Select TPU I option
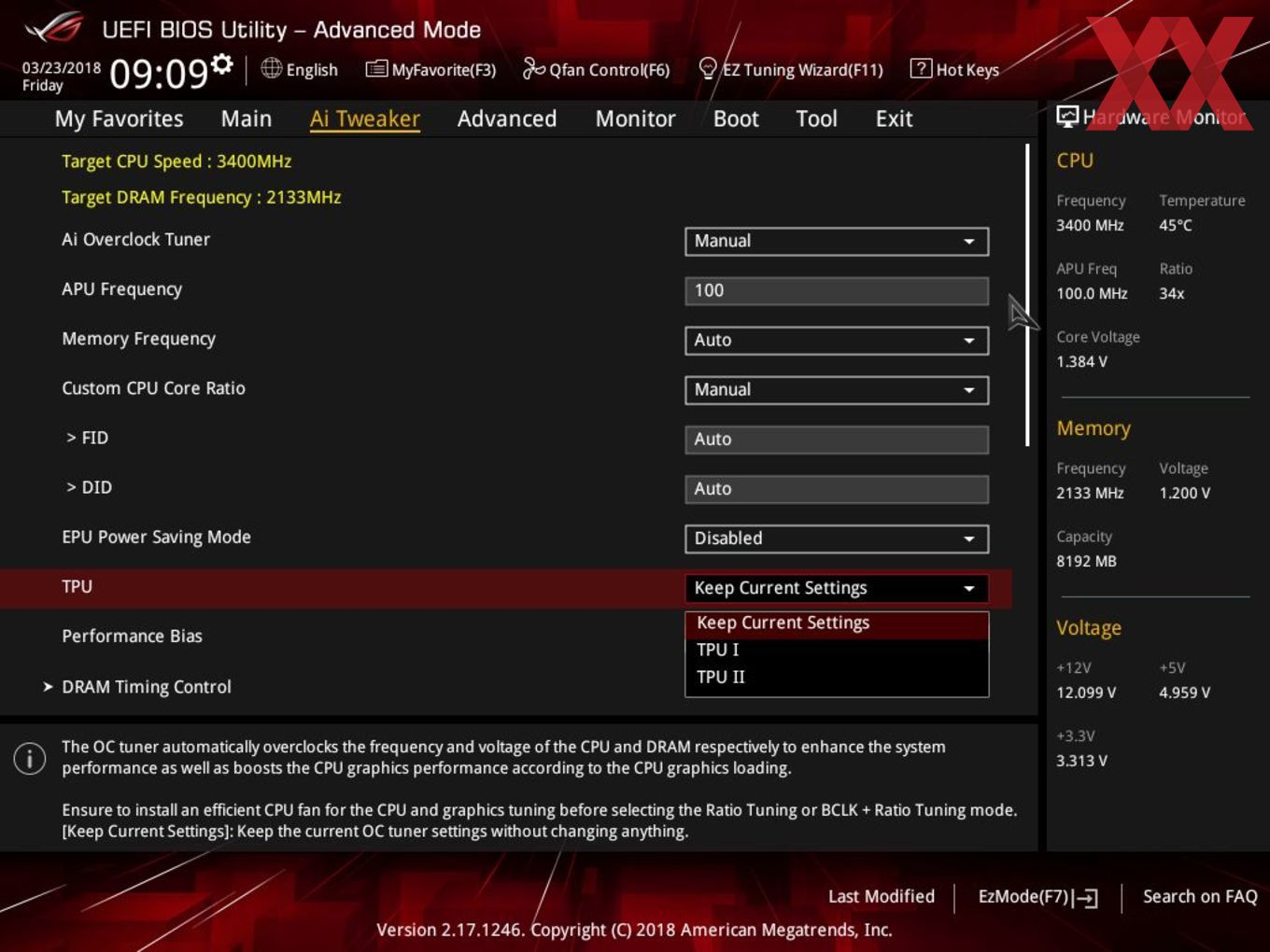Viewport: 1270px width, 952px height. click(x=837, y=650)
